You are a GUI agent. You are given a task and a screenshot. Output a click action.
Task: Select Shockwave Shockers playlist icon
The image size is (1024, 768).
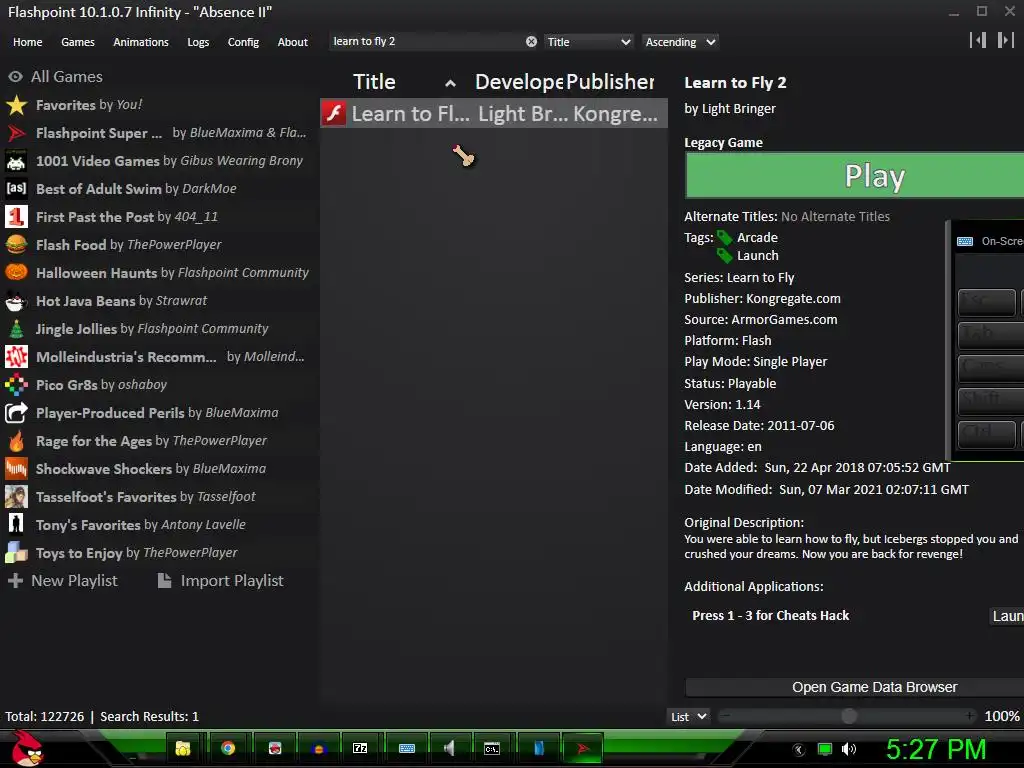tap(16, 469)
